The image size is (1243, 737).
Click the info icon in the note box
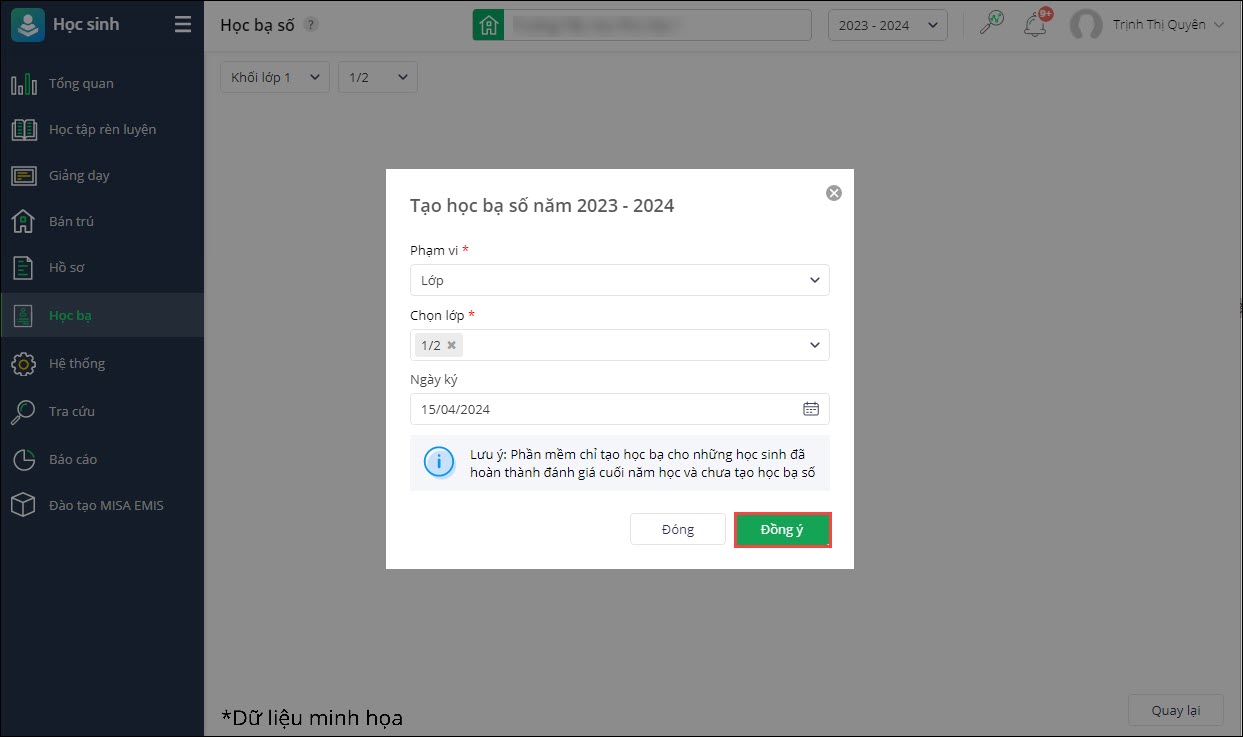(439, 462)
